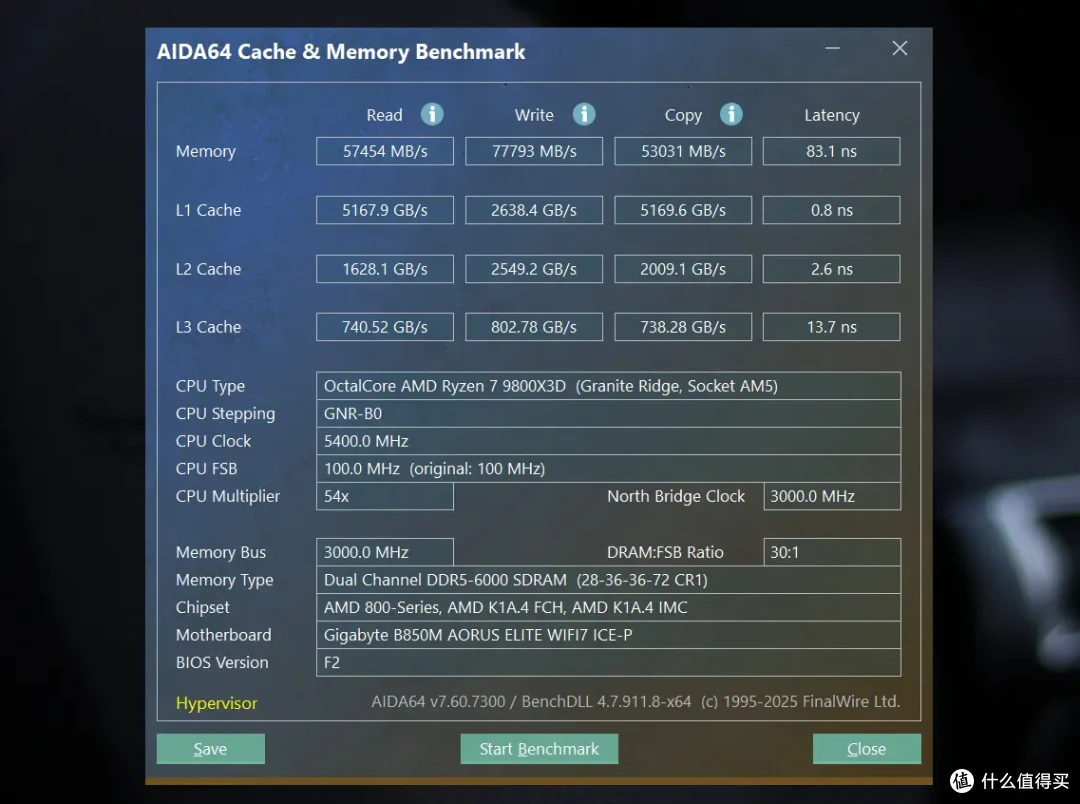Select Memory read value 57454 MB/s
The image size is (1080, 804).
[385, 152]
